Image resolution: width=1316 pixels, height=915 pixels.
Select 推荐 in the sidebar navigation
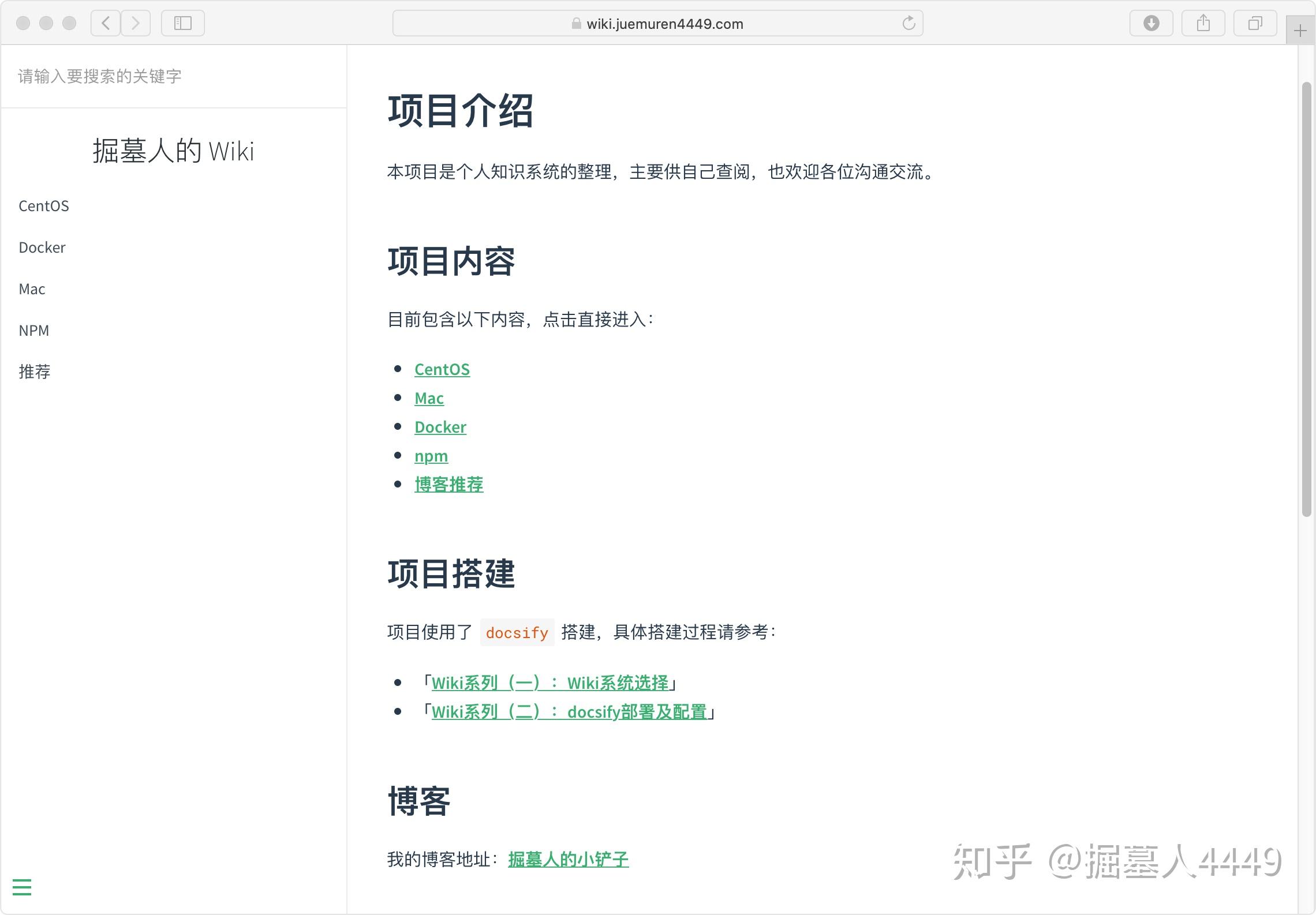pyautogui.click(x=34, y=372)
